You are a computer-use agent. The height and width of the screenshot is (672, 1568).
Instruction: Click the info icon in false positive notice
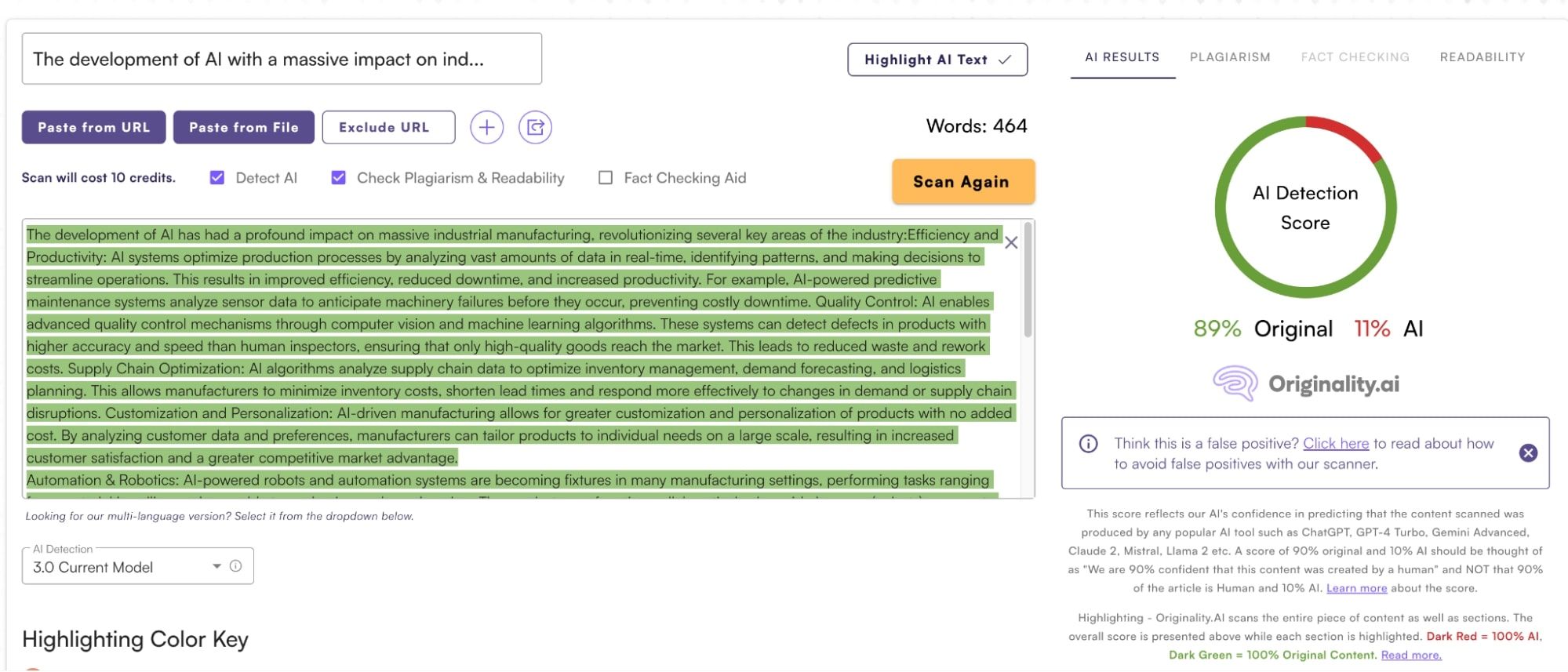[x=1088, y=444]
